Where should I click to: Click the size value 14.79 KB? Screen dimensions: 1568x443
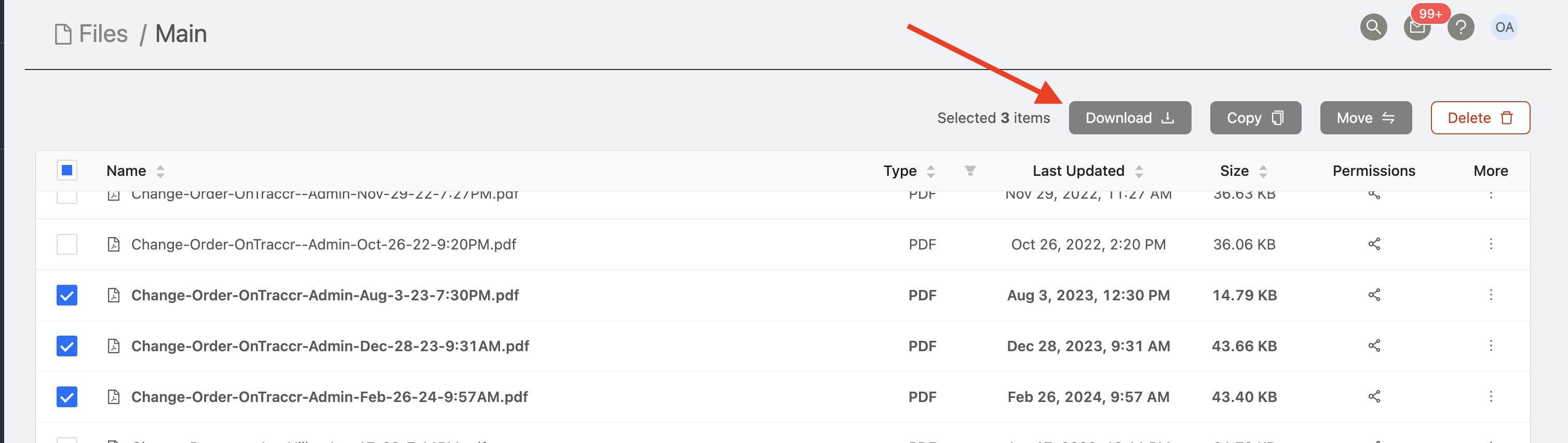click(x=1244, y=295)
